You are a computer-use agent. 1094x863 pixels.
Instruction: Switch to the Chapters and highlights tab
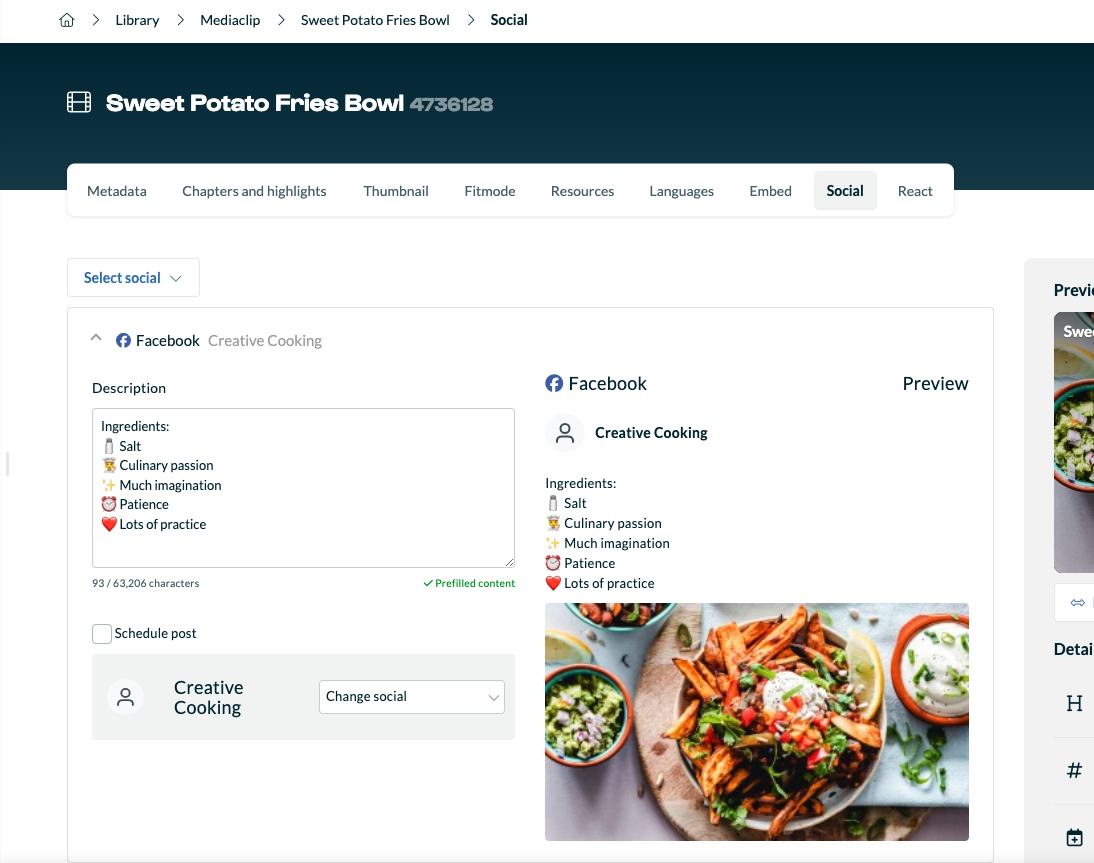[254, 191]
